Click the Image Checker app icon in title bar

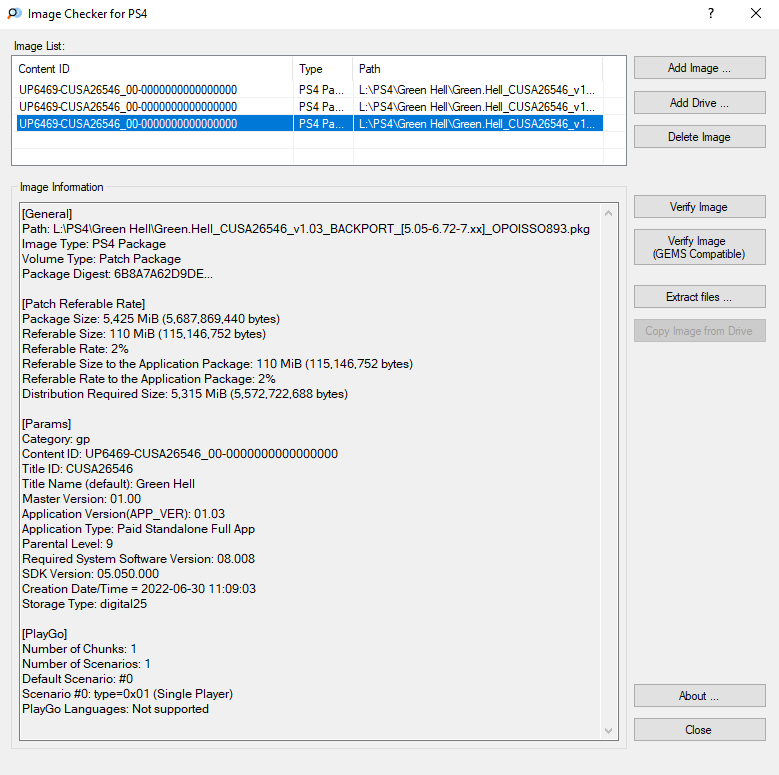[14, 13]
